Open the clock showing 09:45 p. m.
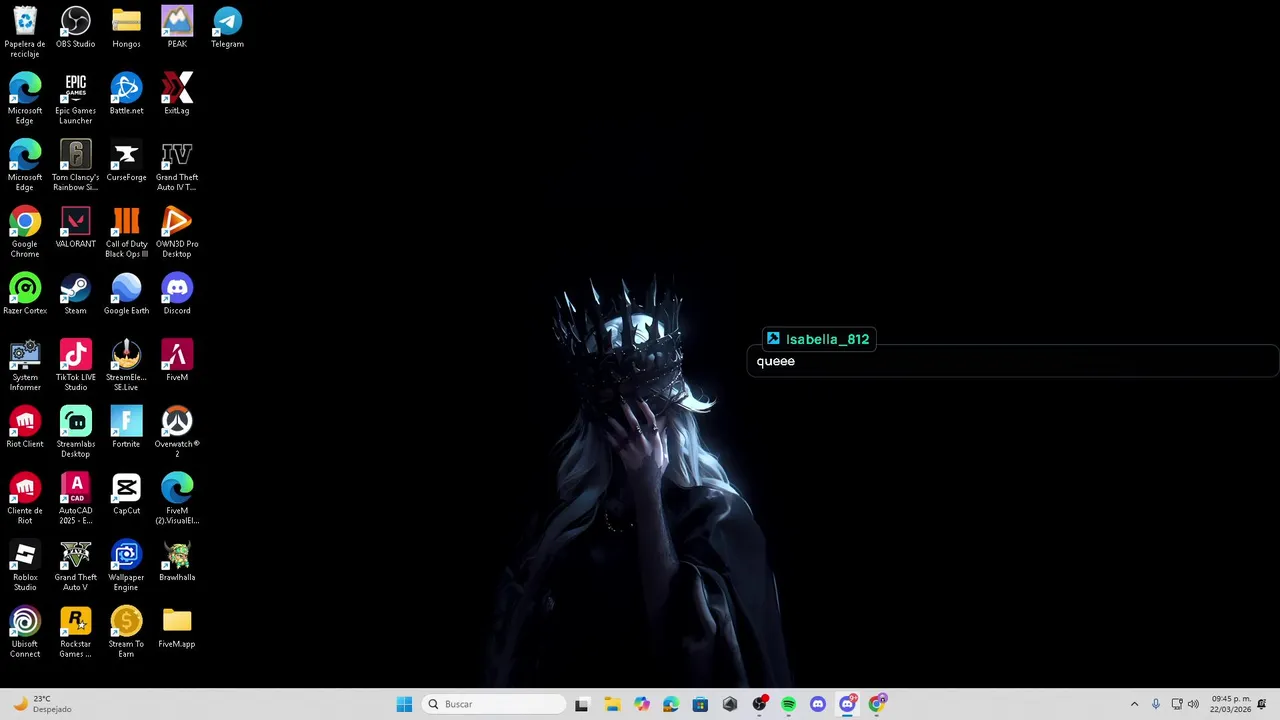The width and height of the screenshot is (1280, 720). (1231, 704)
